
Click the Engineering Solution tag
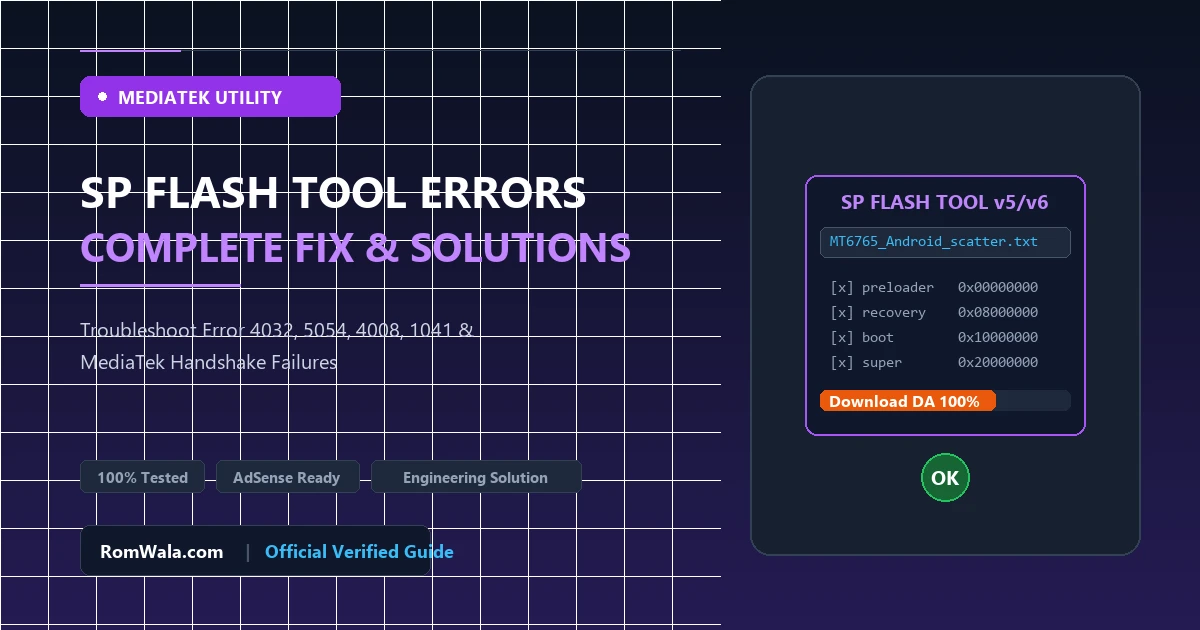click(475, 477)
